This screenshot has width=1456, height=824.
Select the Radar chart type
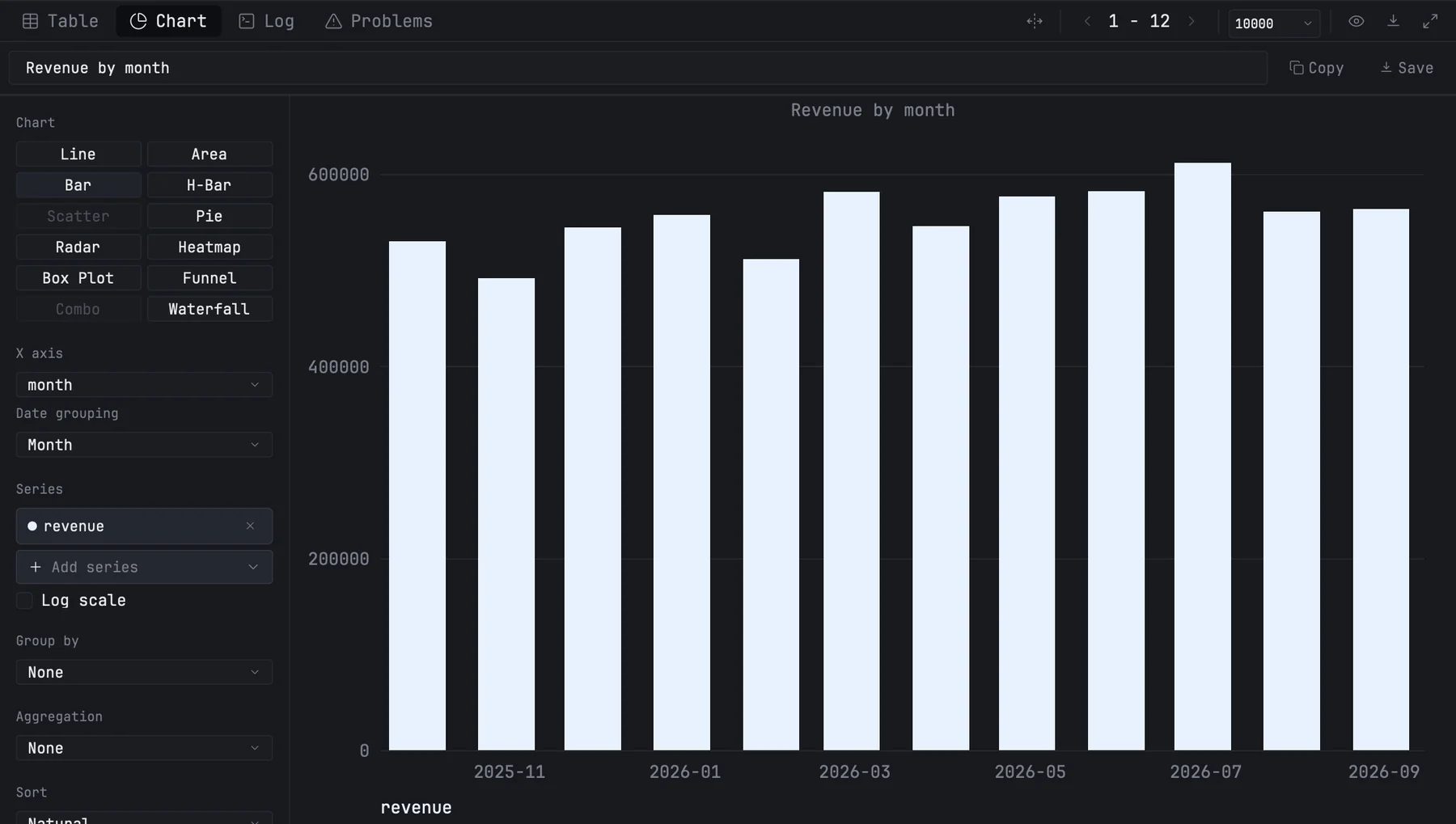tap(78, 247)
